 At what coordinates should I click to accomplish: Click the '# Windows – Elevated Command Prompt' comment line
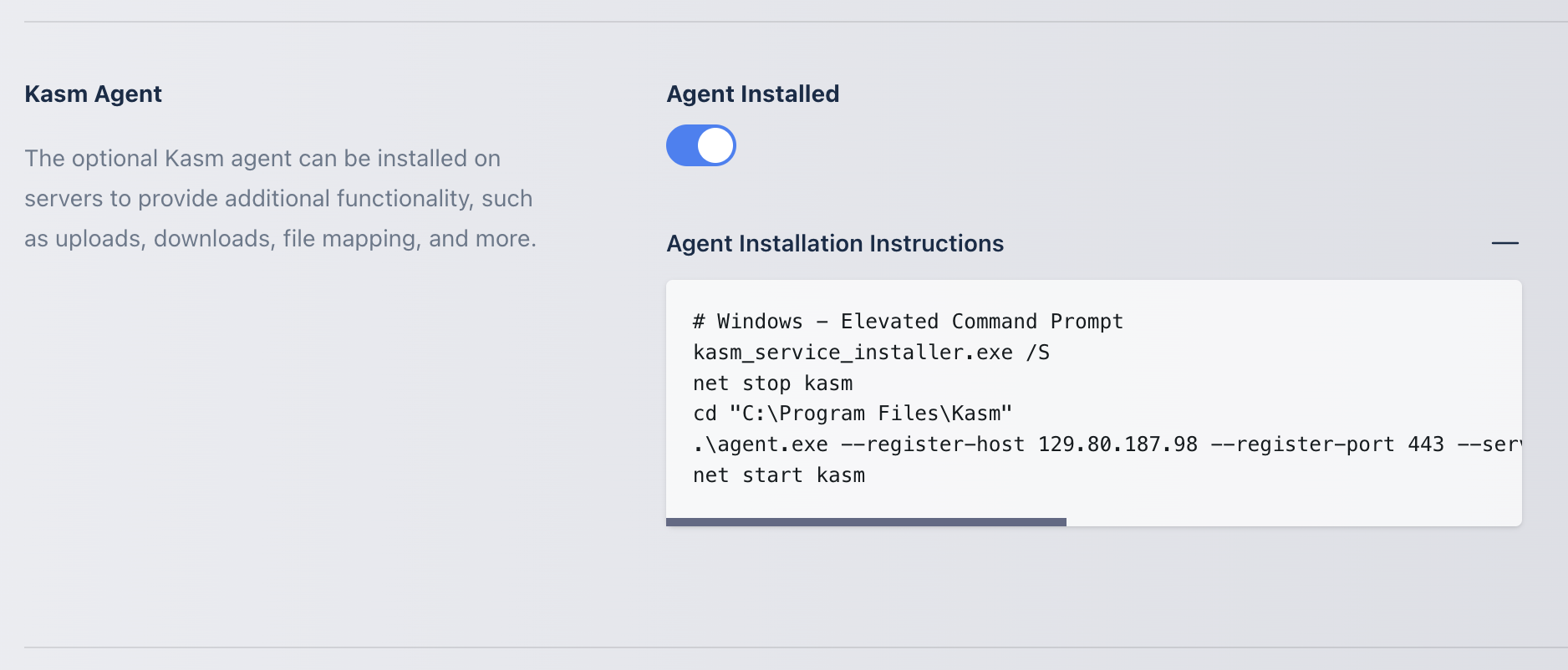coord(907,322)
